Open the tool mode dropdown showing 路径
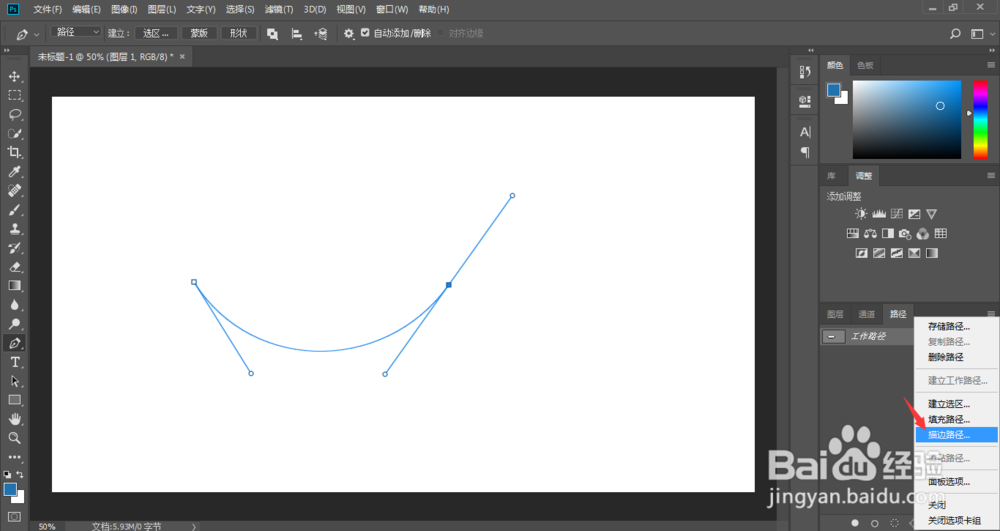The width and height of the screenshot is (1000, 531). click(x=76, y=32)
